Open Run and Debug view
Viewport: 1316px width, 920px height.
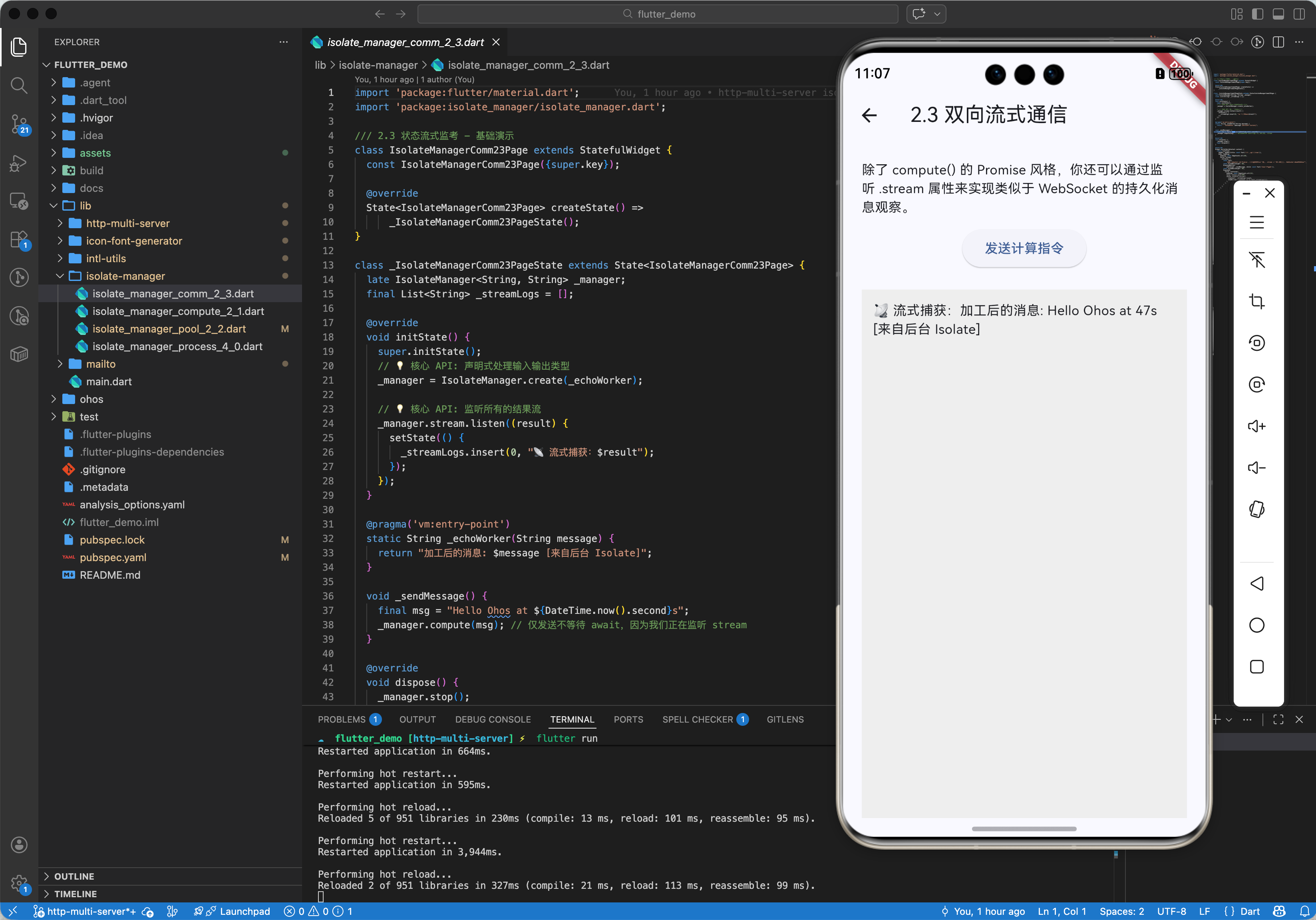tap(19, 163)
